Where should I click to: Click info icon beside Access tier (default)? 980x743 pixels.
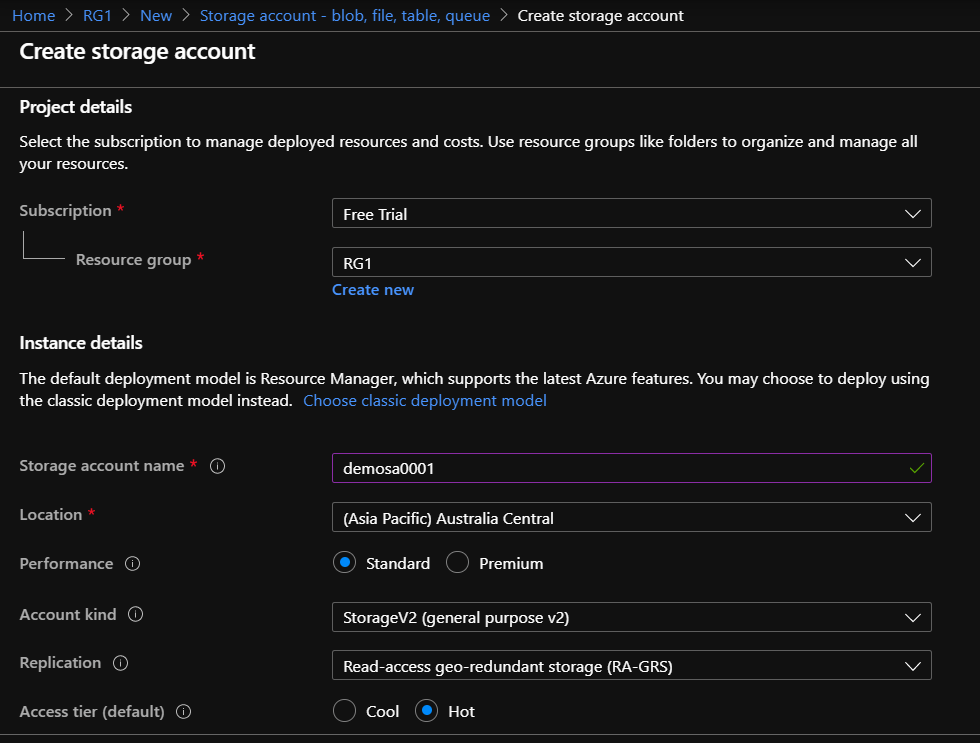[183, 712]
